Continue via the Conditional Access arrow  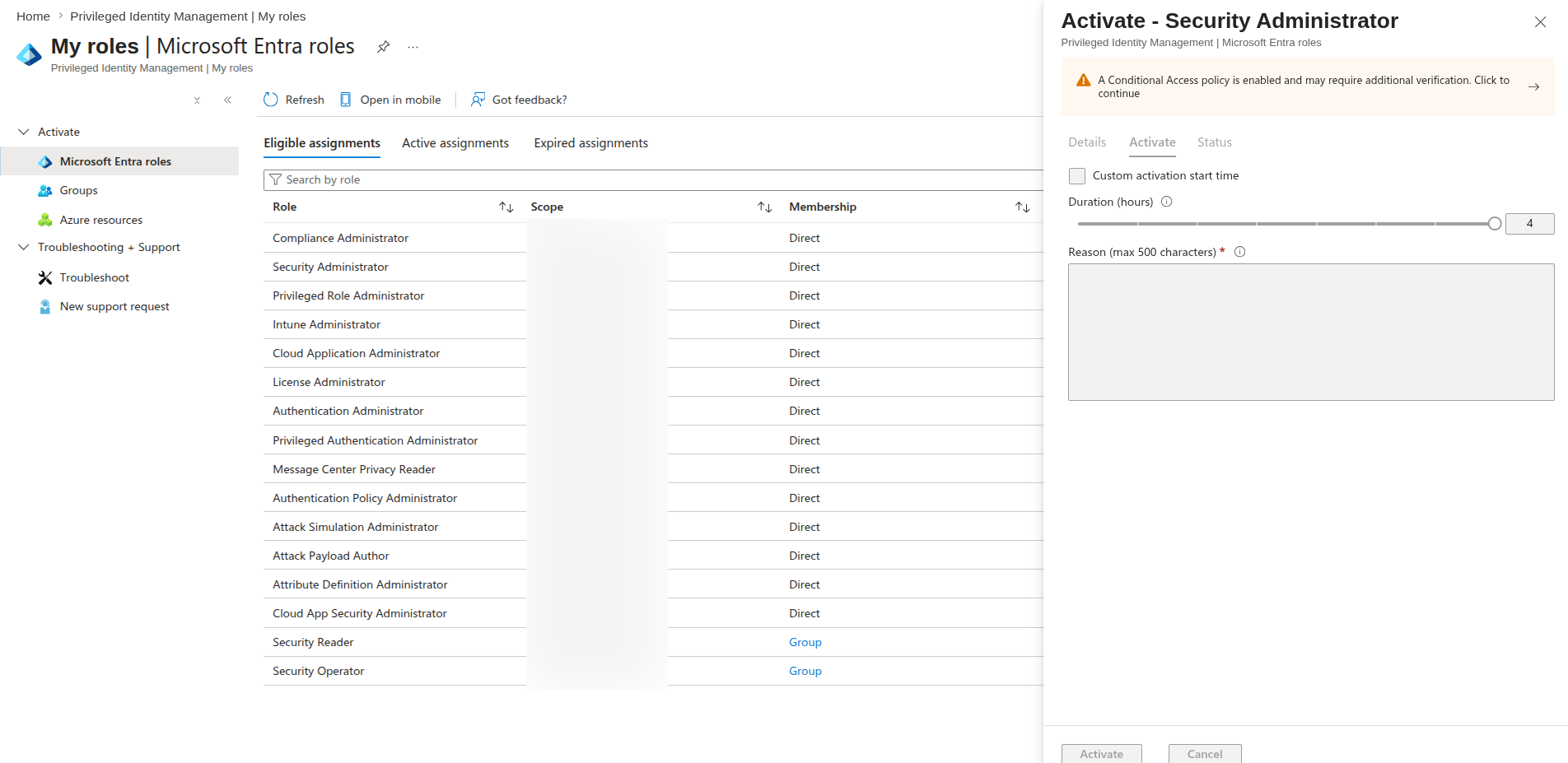point(1533,86)
